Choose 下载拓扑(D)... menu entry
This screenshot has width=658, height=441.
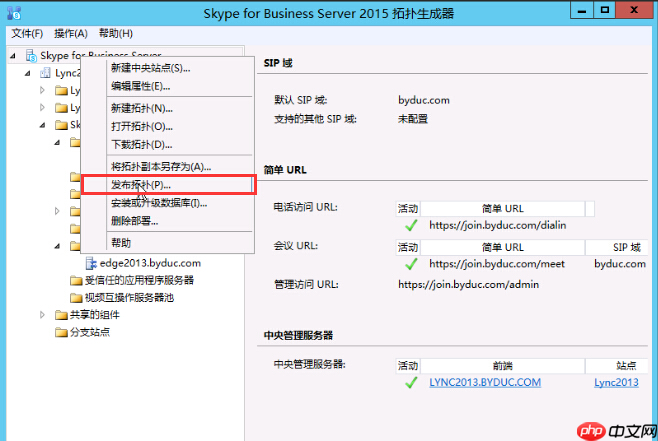tap(141, 144)
